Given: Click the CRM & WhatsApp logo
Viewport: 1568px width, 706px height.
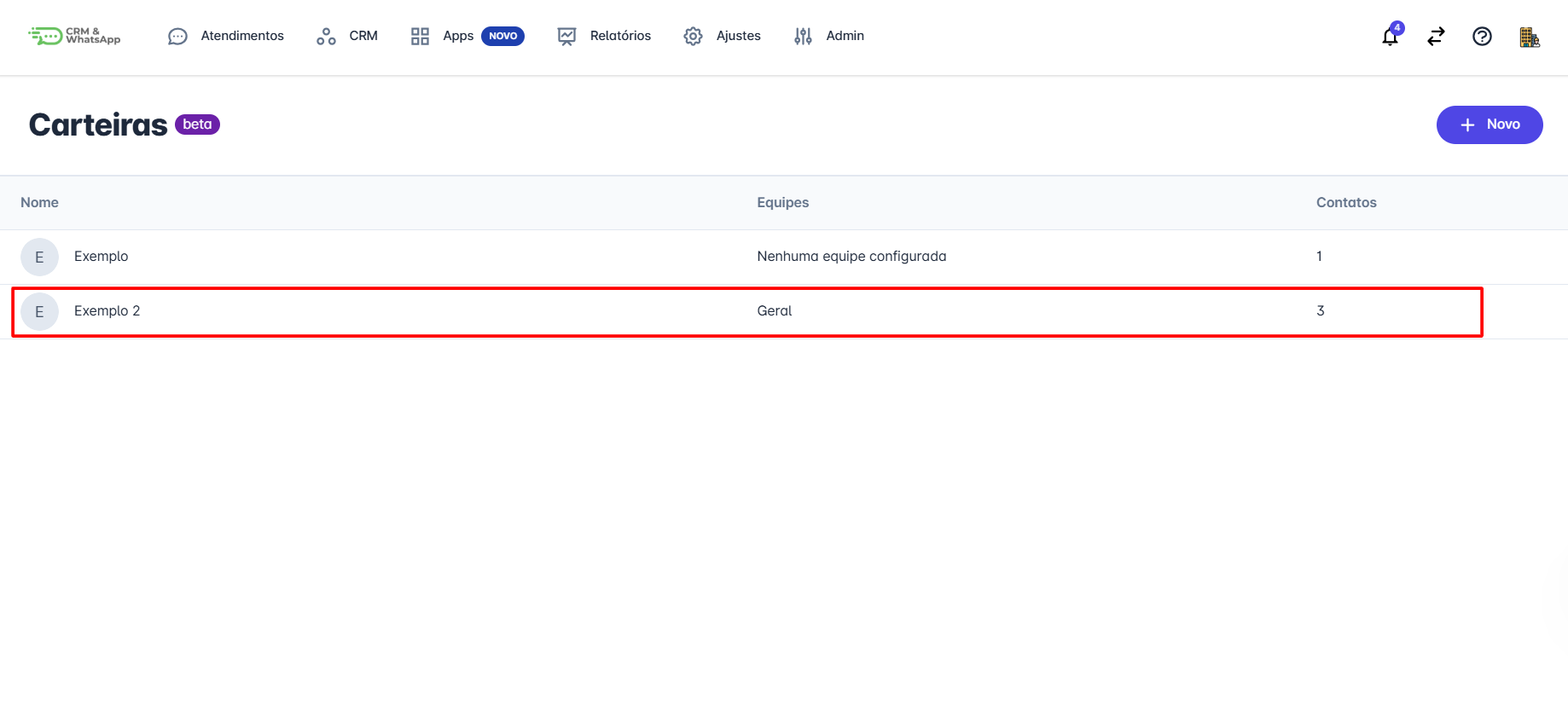Looking at the screenshot, I should pyautogui.click(x=74, y=36).
